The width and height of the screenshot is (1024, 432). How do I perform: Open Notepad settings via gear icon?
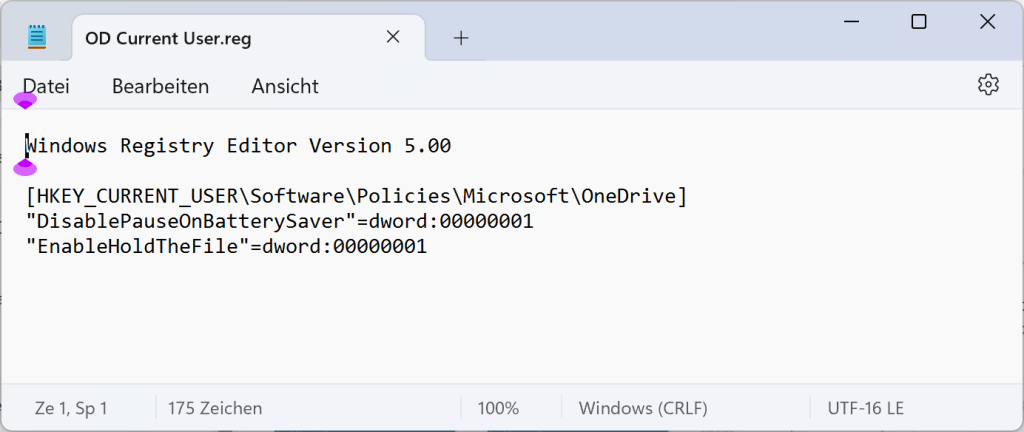(988, 85)
